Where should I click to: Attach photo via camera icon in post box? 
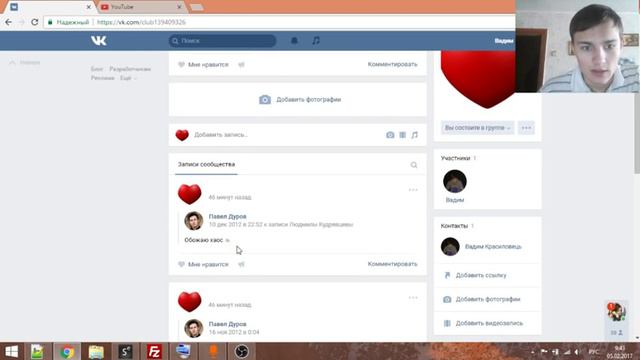click(x=390, y=135)
